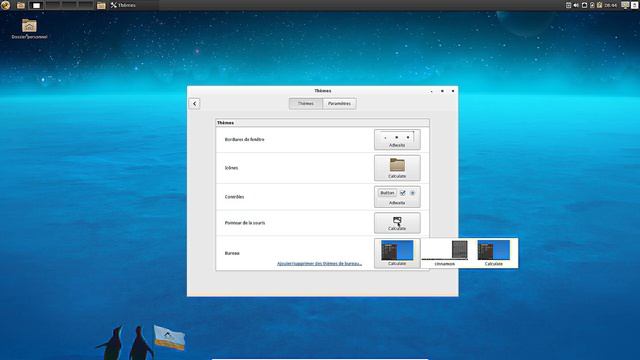Open the Bordures de fenêtre theme chooser
This screenshot has height=360, width=640.
click(397, 140)
